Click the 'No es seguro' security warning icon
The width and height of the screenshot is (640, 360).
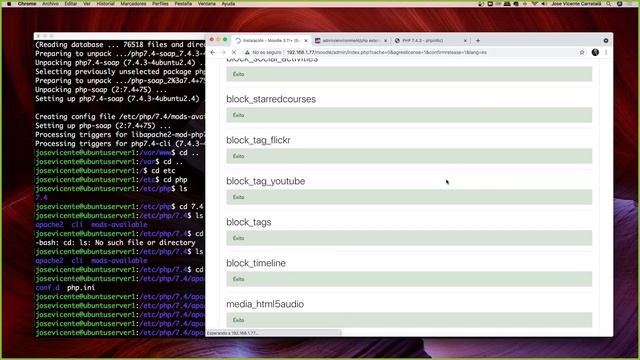(247, 52)
